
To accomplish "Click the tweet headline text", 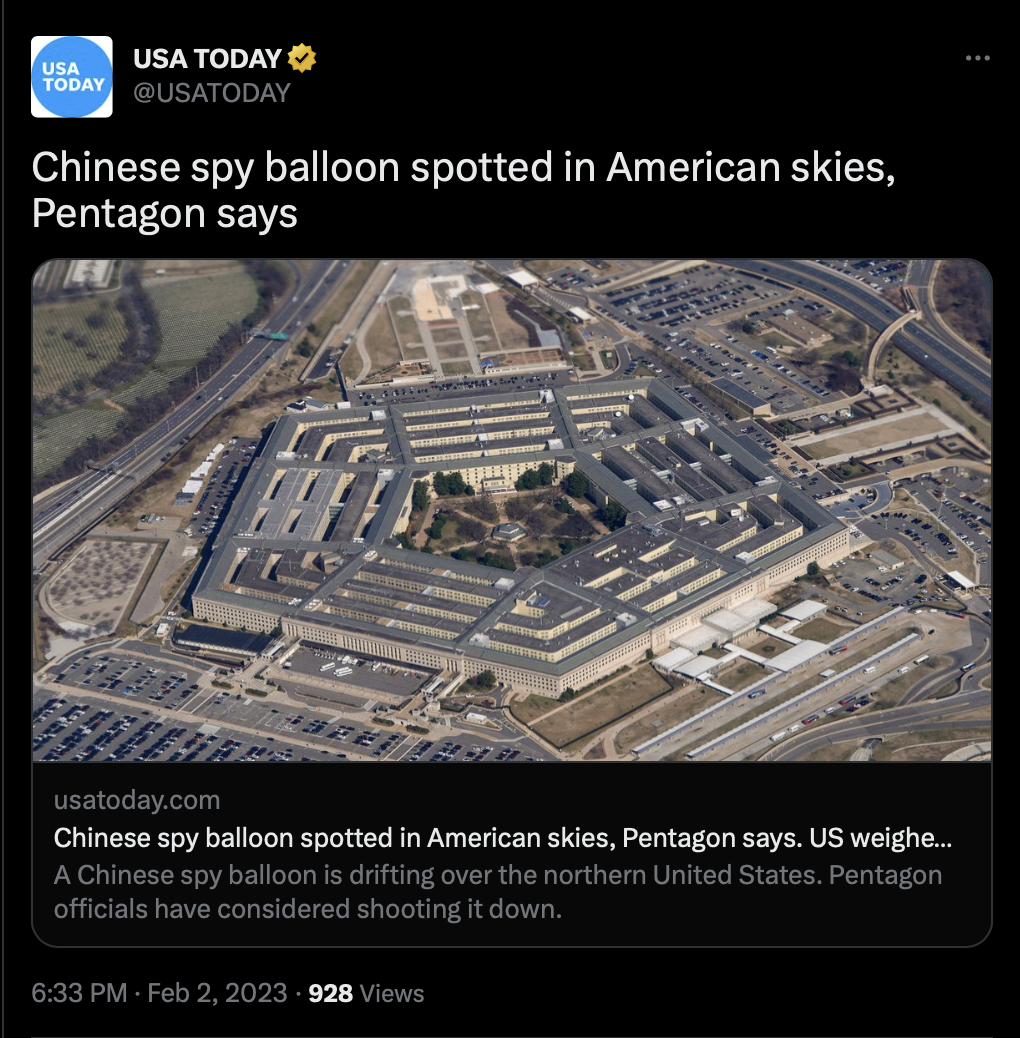I will tap(463, 190).
